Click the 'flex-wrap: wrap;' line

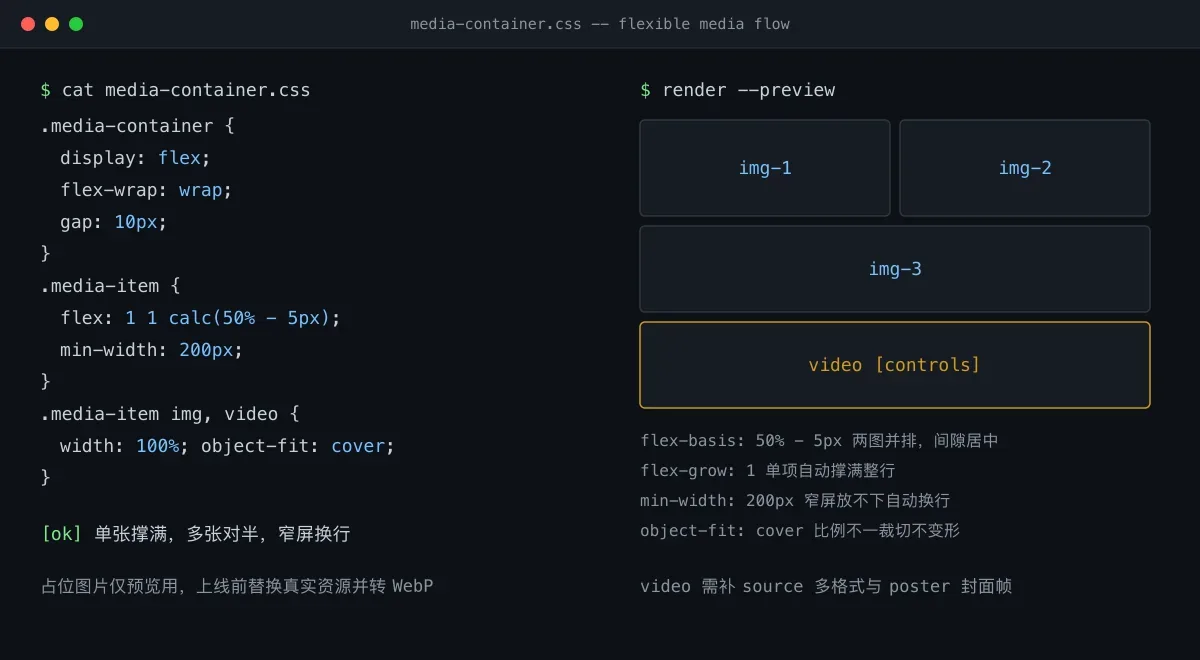pyautogui.click(x=146, y=190)
